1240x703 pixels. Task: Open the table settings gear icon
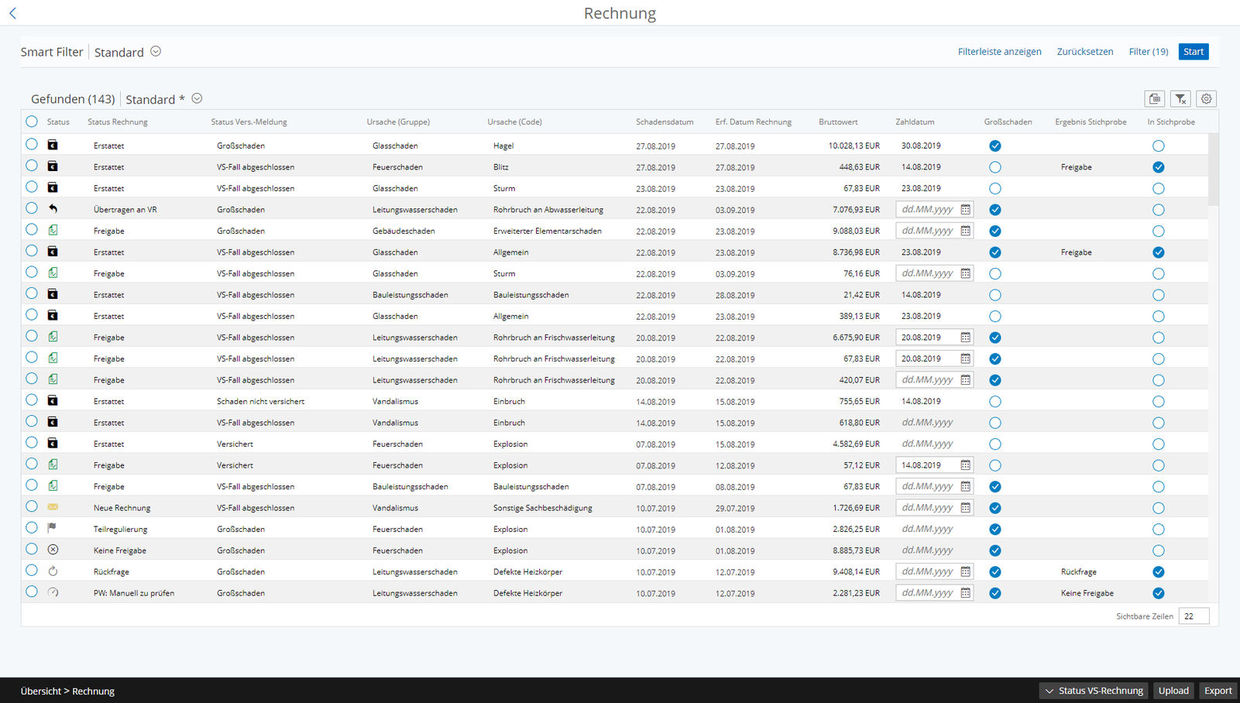pos(1206,98)
